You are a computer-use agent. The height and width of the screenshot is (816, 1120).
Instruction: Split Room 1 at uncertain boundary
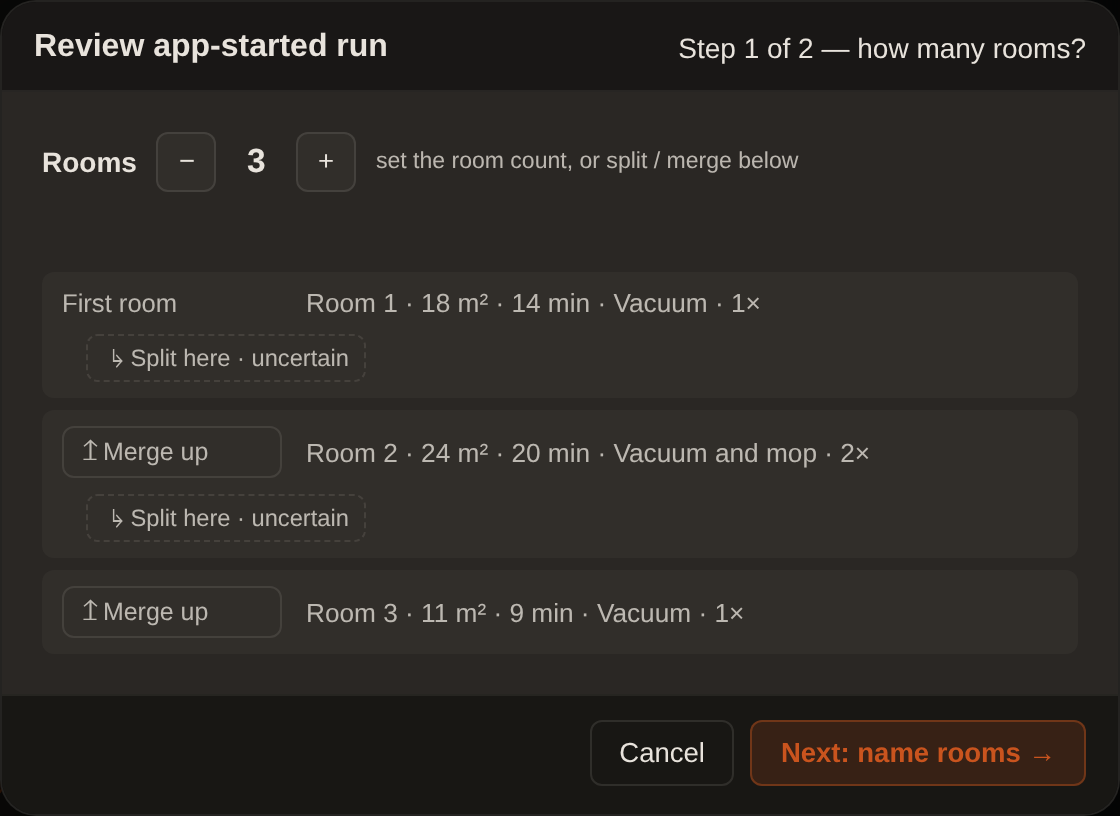point(226,358)
